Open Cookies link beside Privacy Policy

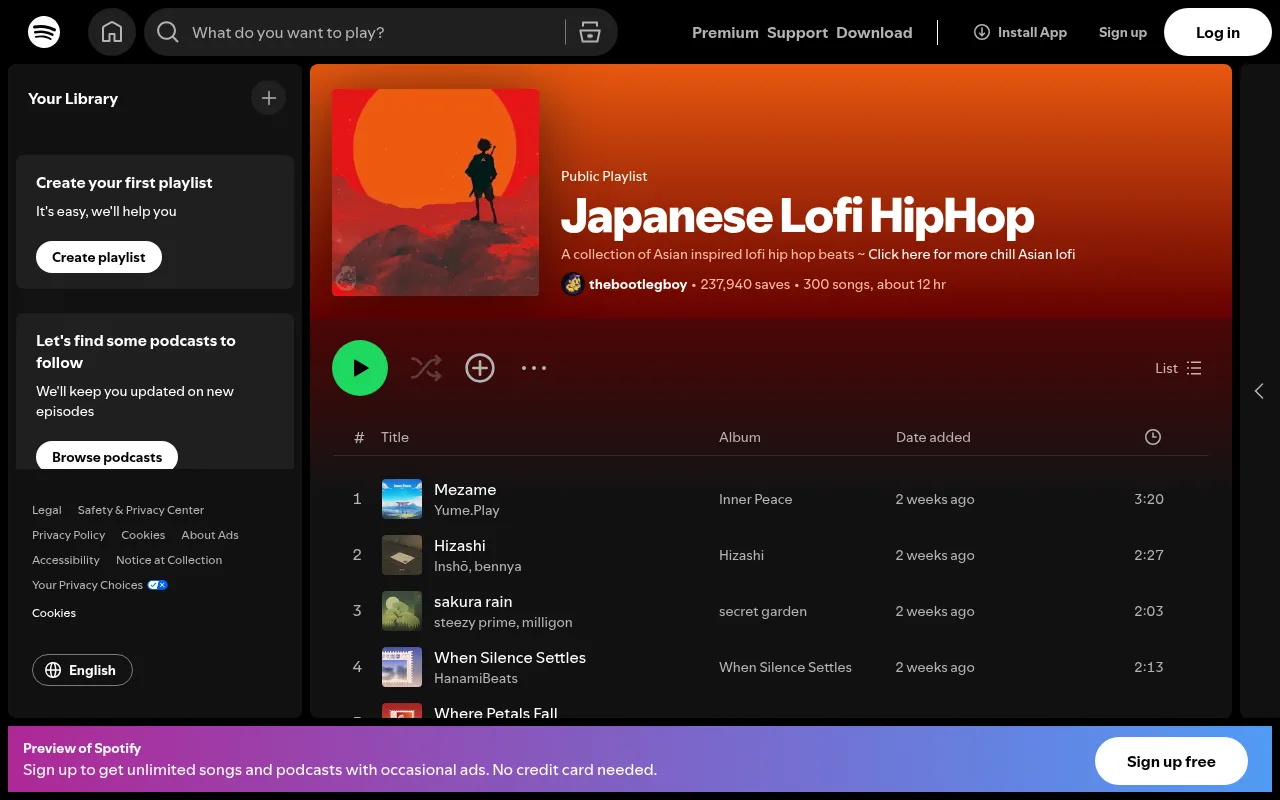143,535
